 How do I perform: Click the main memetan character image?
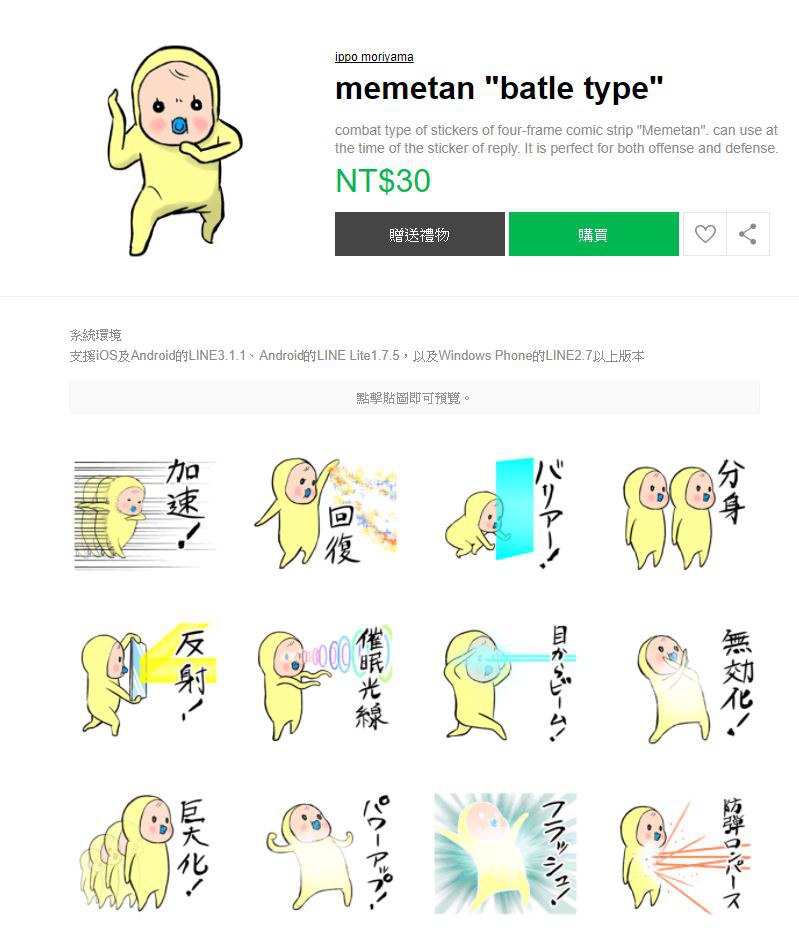175,151
